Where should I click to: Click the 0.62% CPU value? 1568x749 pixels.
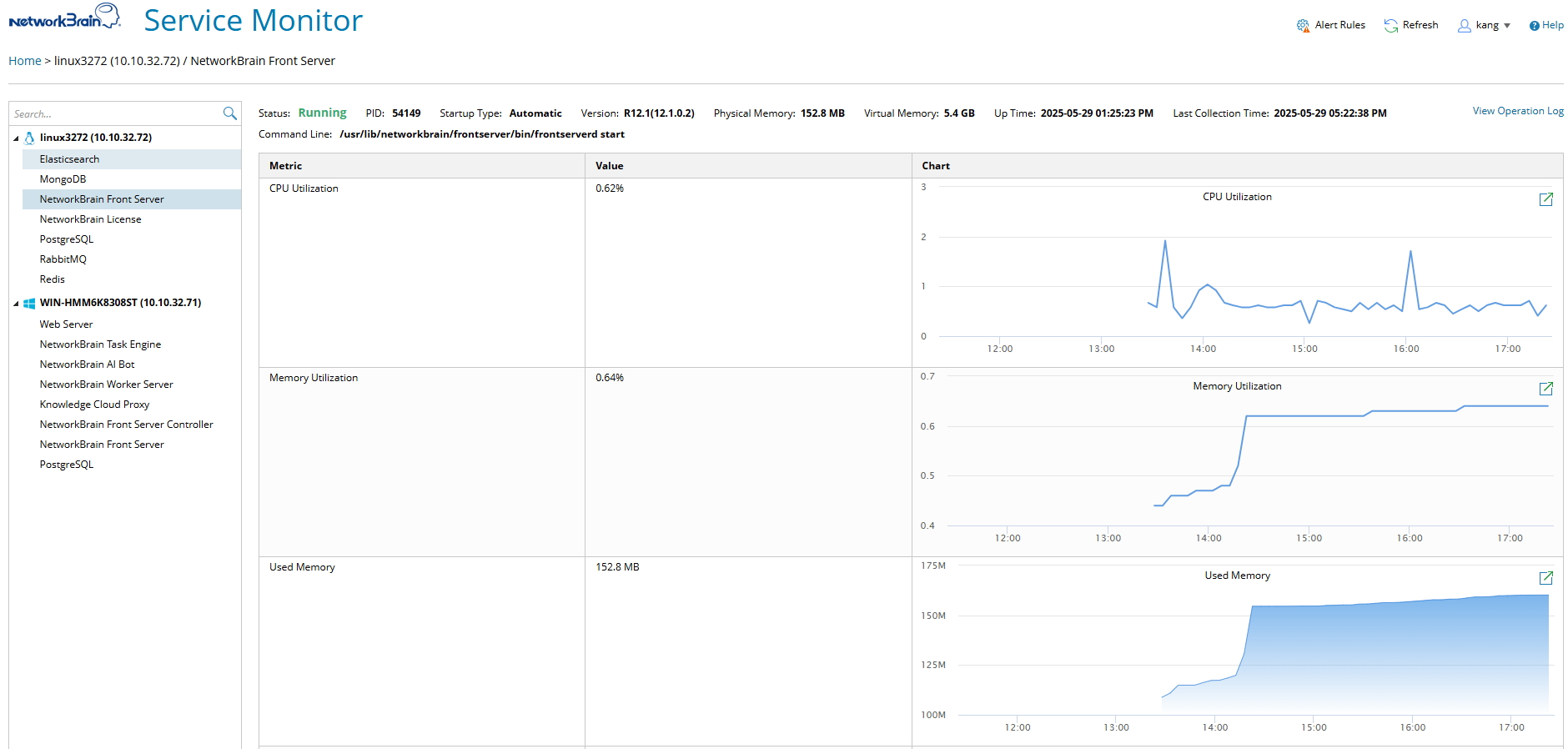tap(610, 189)
